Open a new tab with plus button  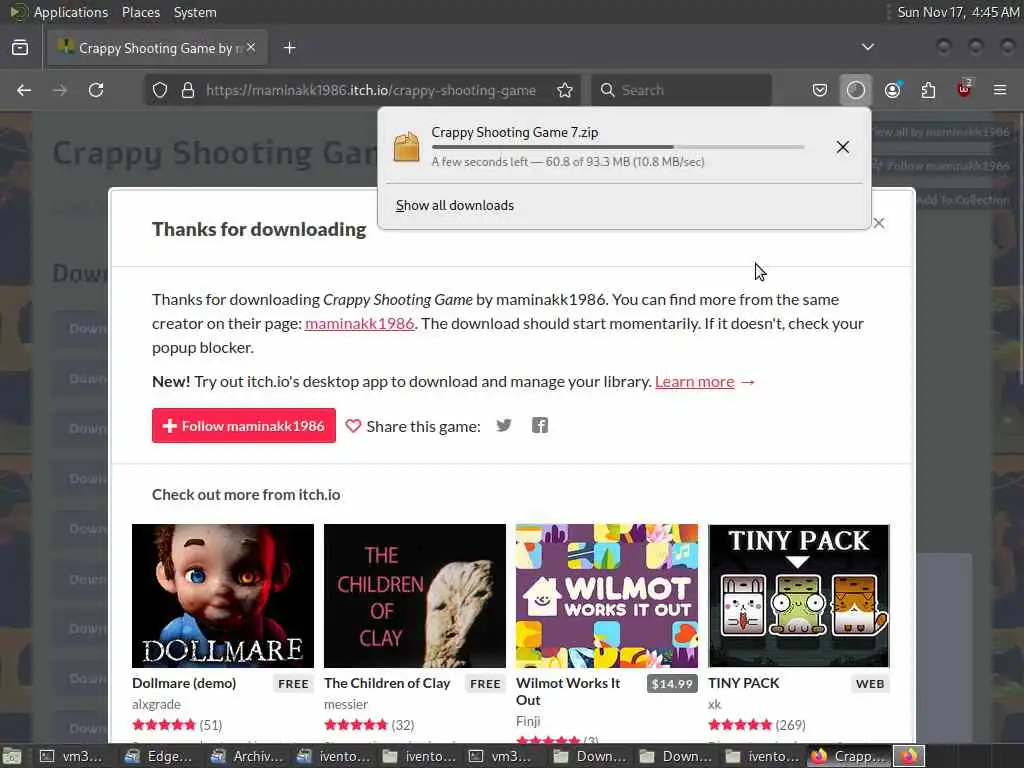pyautogui.click(x=290, y=48)
